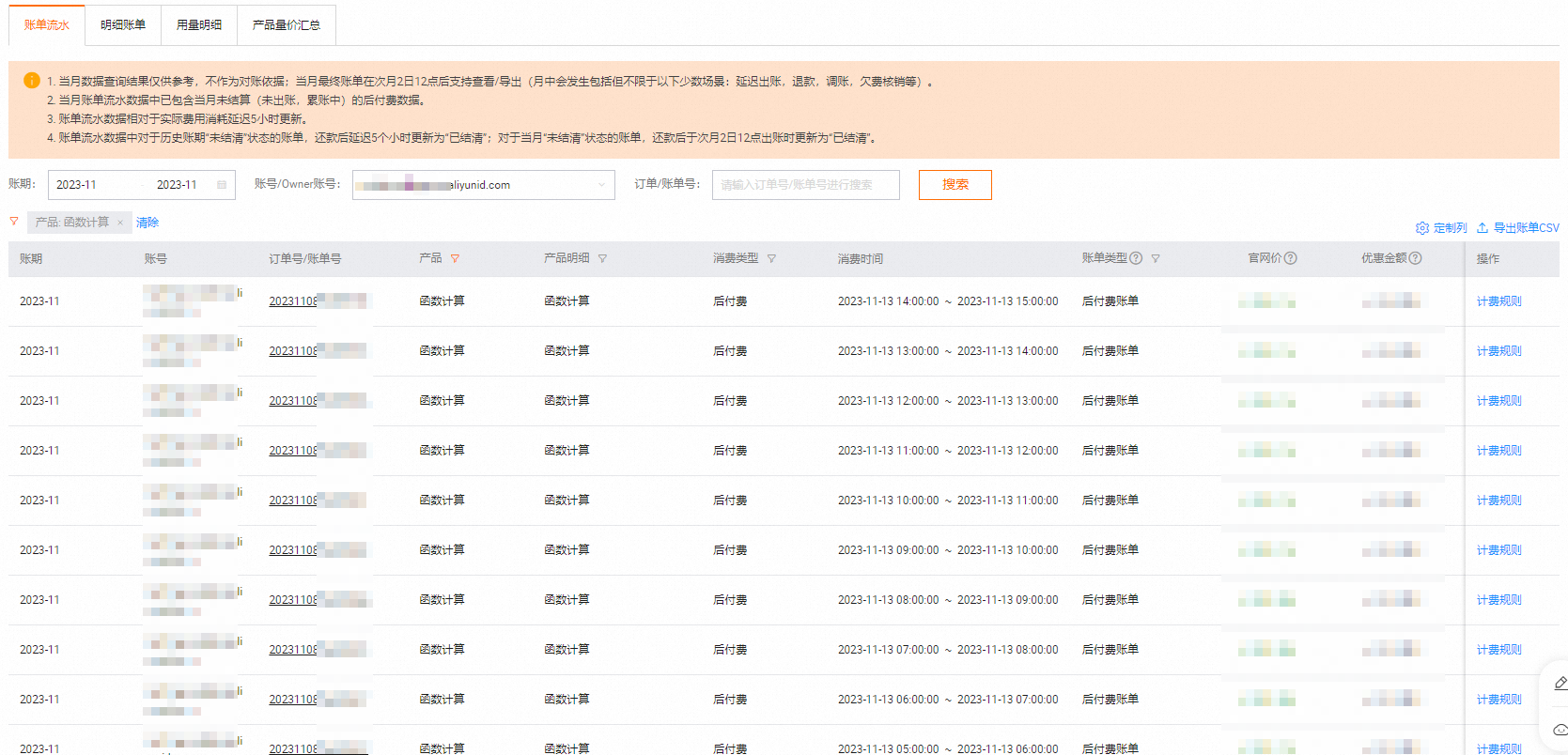Open order number link in the 14:00:00 ~ 15:00:00 row
Image resolution: width=1568 pixels, height=755 pixels.
point(318,301)
